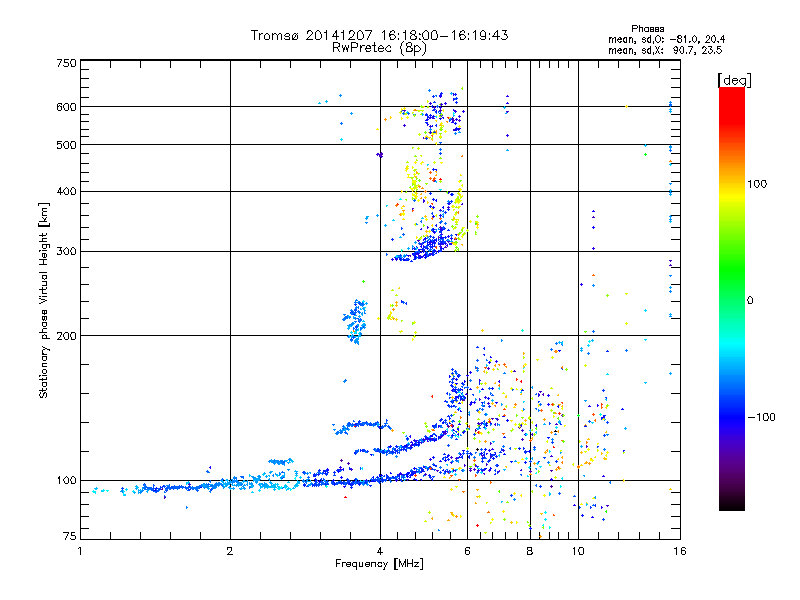Click the blue echo cluster near 3.6 MHz, 210 km
The height and width of the screenshot is (600, 800).
pos(355,321)
